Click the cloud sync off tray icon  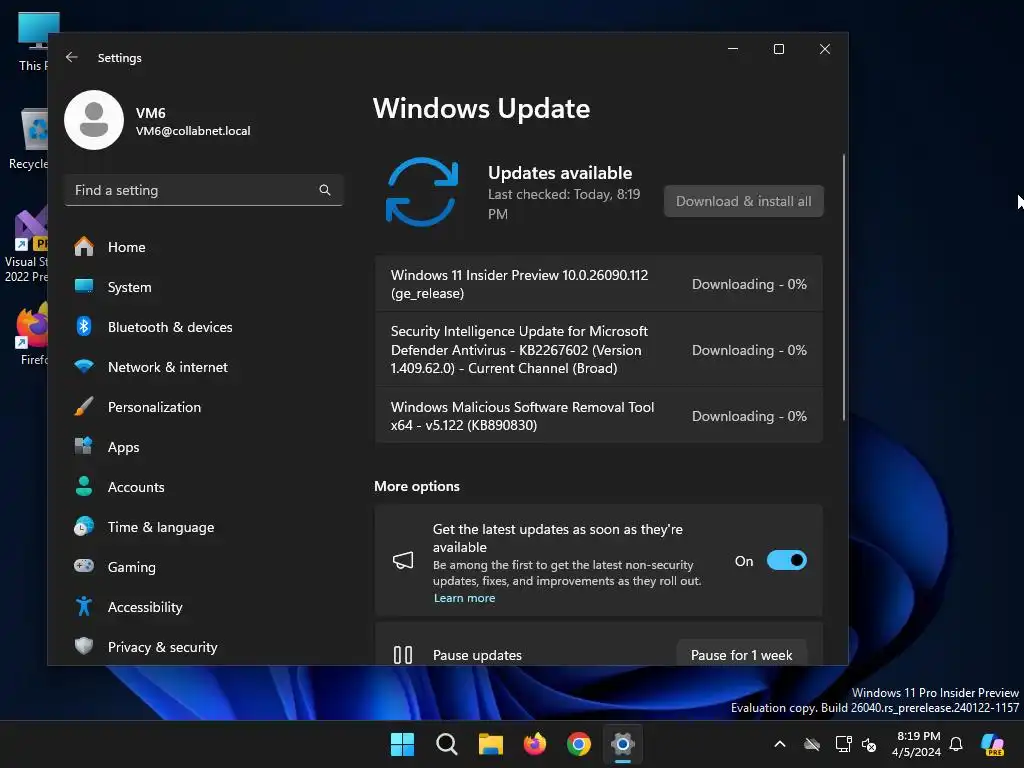pyautogui.click(x=812, y=744)
